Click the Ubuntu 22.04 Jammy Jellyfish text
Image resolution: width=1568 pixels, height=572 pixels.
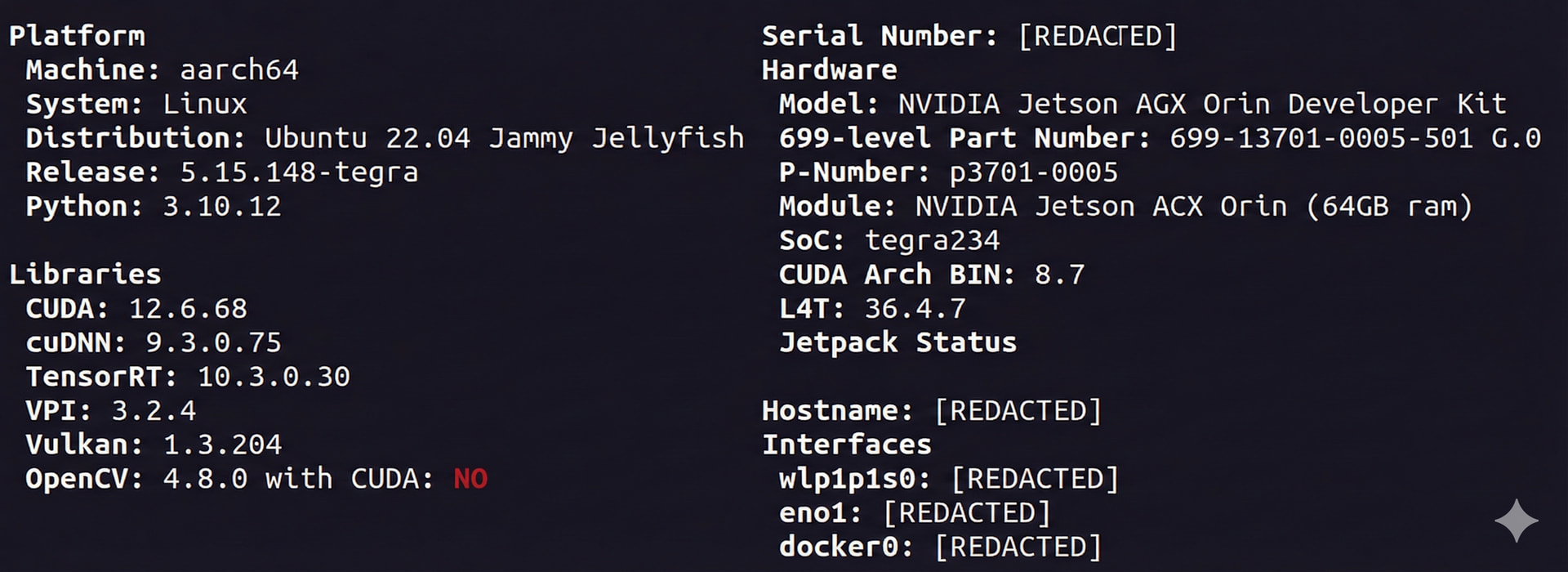pyautogui.click(x=504, y=138)
